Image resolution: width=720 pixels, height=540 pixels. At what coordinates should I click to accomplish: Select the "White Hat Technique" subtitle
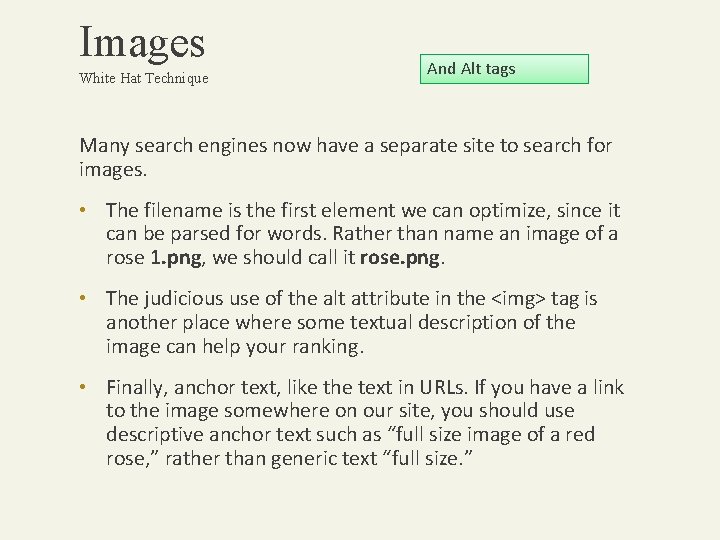click(x=144, y=78)
